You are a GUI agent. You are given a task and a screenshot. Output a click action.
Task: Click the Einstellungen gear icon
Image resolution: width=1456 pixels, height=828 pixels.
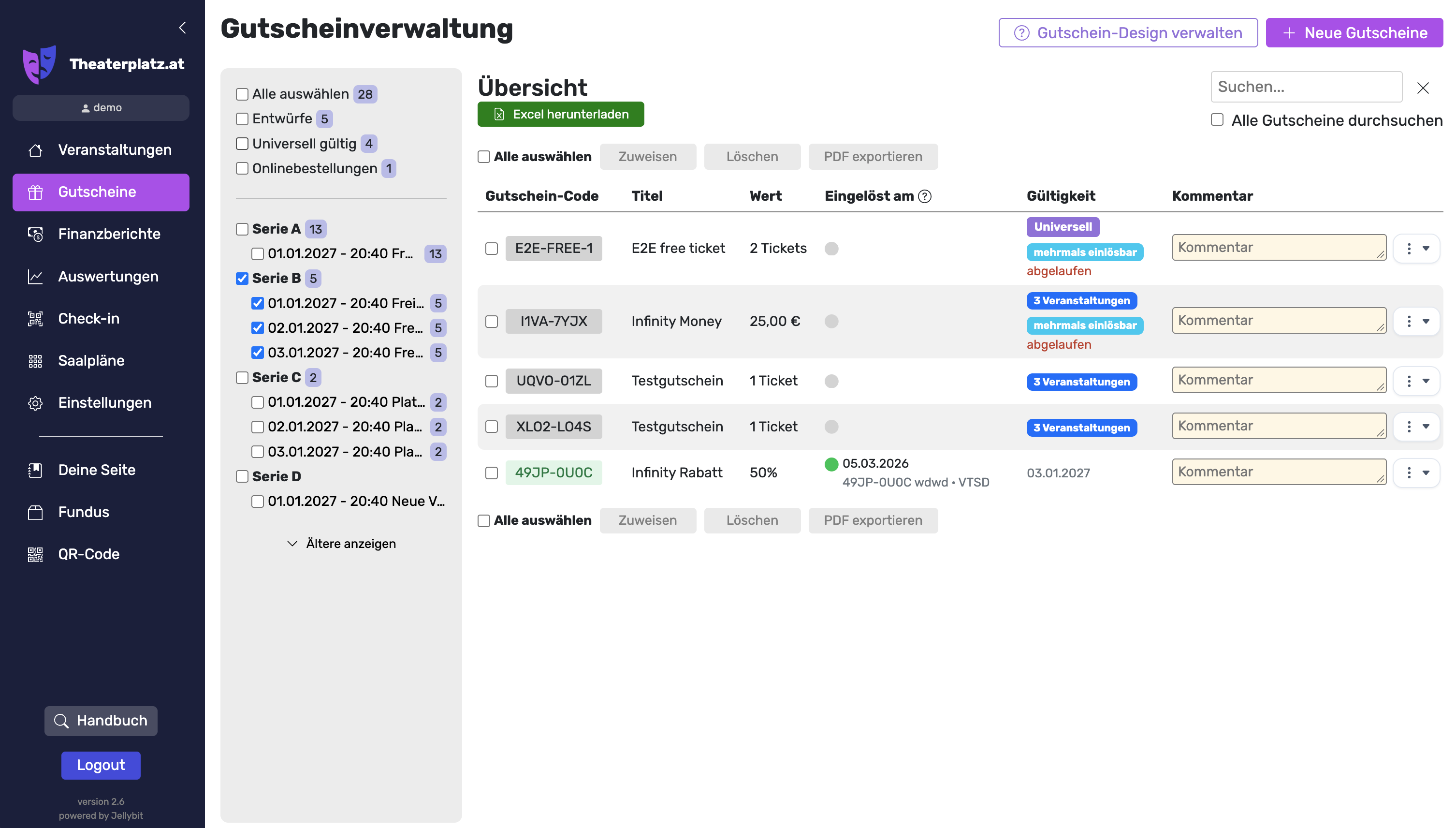point(35,403)
